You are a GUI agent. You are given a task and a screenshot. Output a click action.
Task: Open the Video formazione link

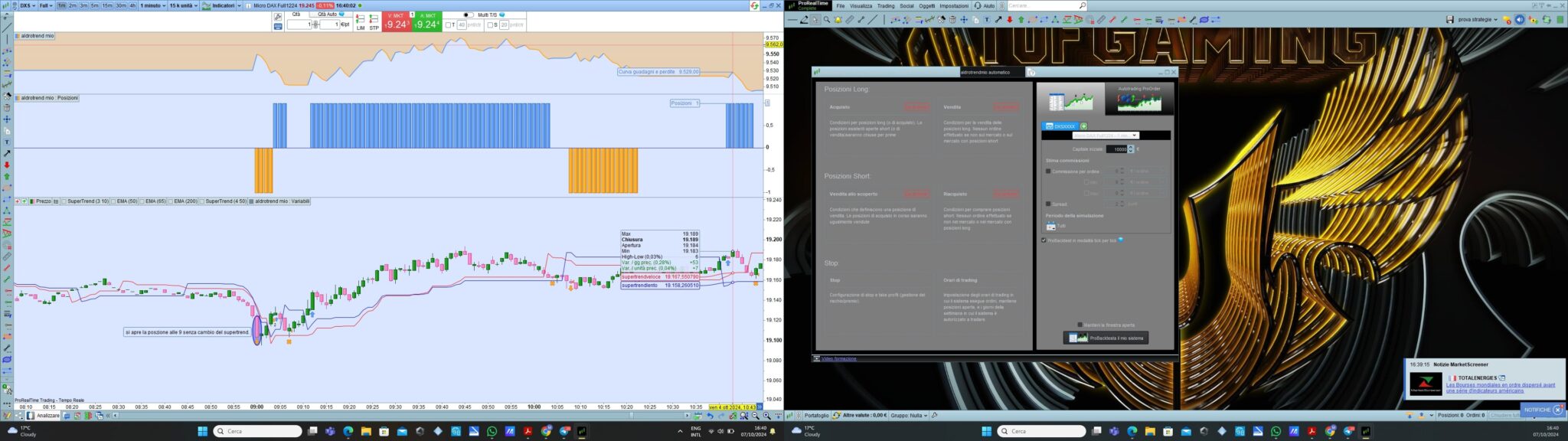[838, 358]
